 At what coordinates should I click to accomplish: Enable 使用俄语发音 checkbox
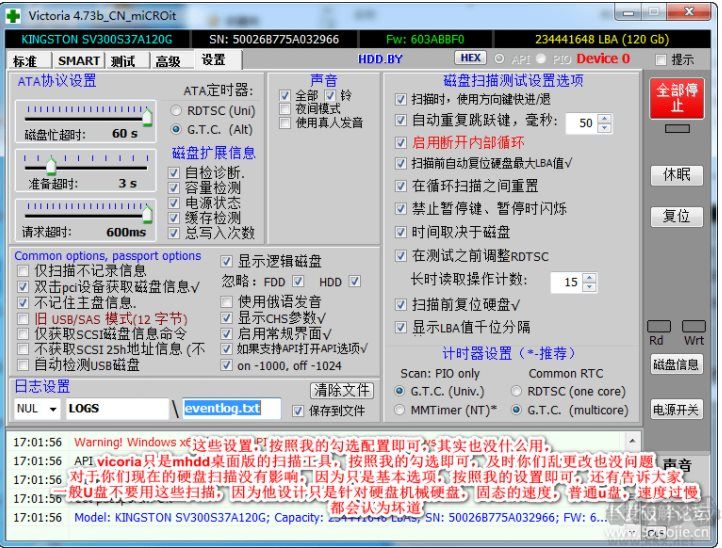226,302
